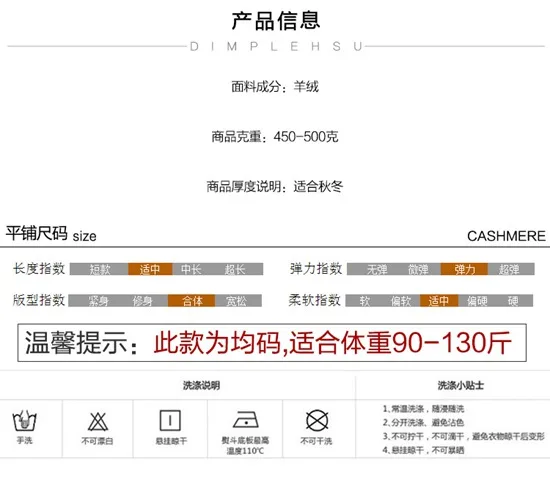Click the iron temperature 110℃ icon

pyautogui.click(x=246, y=420)
